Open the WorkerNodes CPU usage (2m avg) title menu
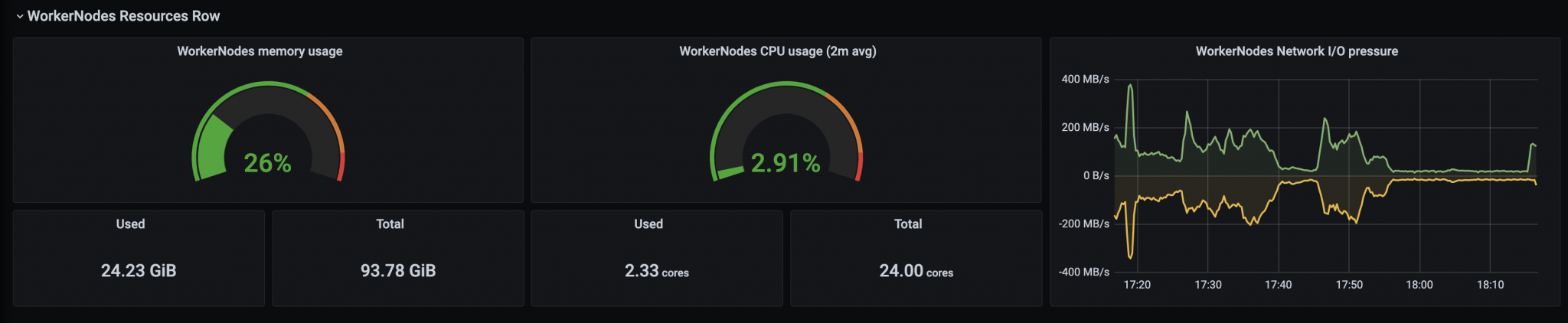This screenshot has height=323, width=1568. pos(777,51)
